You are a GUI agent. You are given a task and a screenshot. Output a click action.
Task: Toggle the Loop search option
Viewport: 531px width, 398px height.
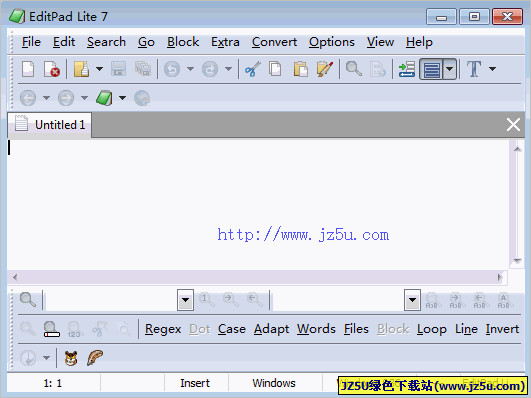tap(431, 329)
